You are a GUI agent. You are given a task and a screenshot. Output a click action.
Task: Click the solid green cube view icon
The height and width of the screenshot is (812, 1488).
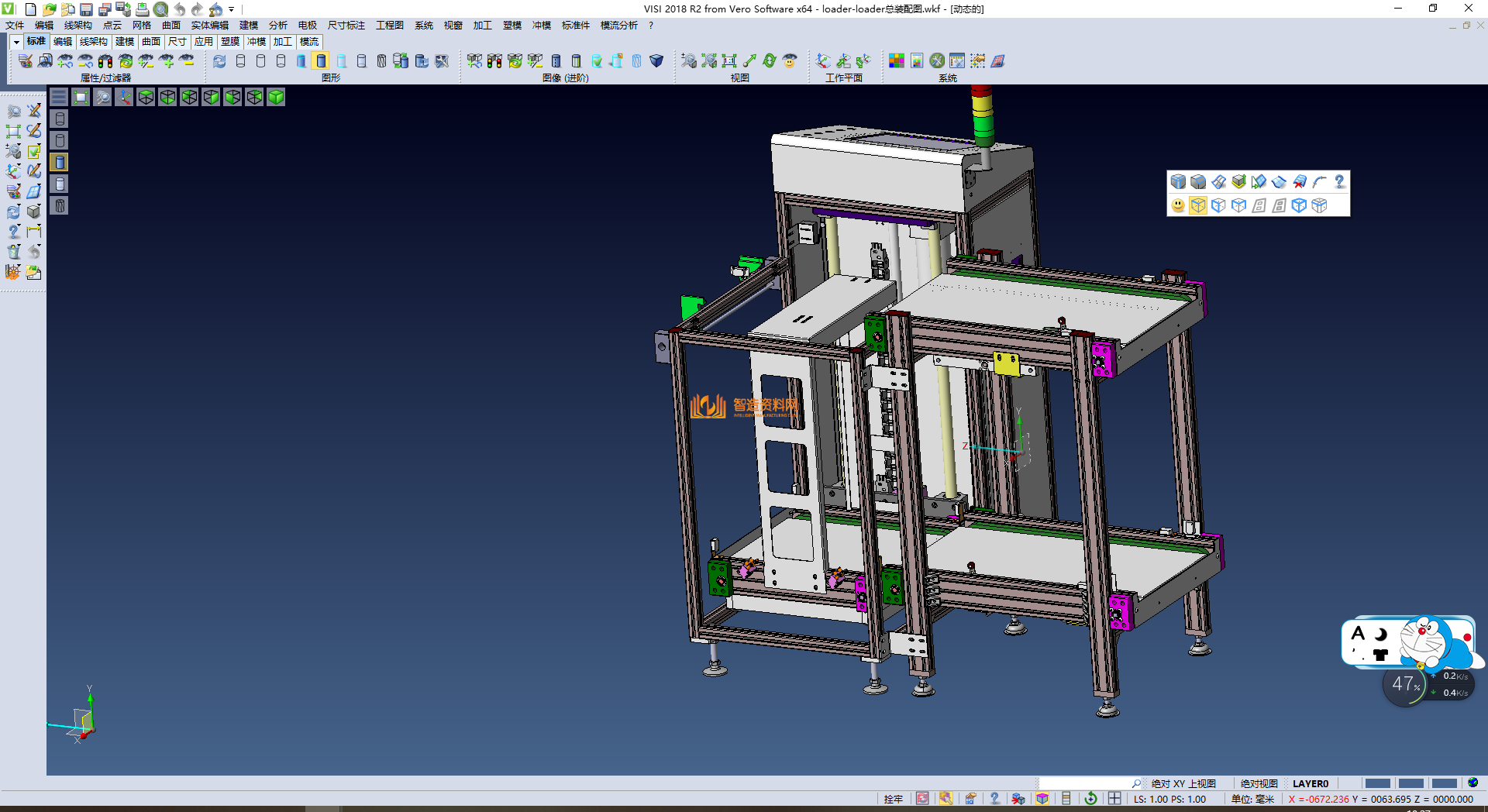coord(276,97)
